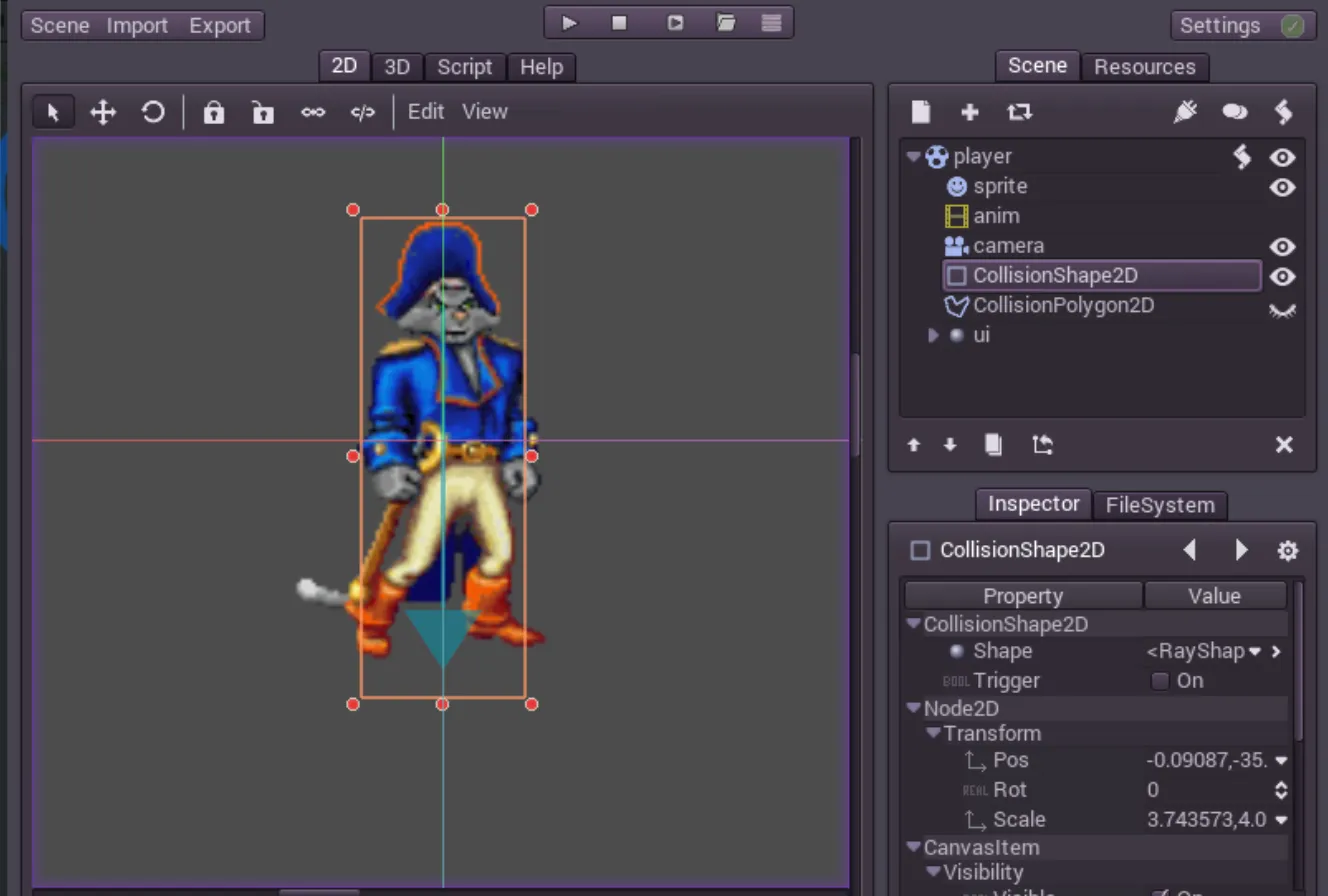Unlock the selected object with open padlock
This screenshot has height=896, width=1328.
(x=262, y=112)
